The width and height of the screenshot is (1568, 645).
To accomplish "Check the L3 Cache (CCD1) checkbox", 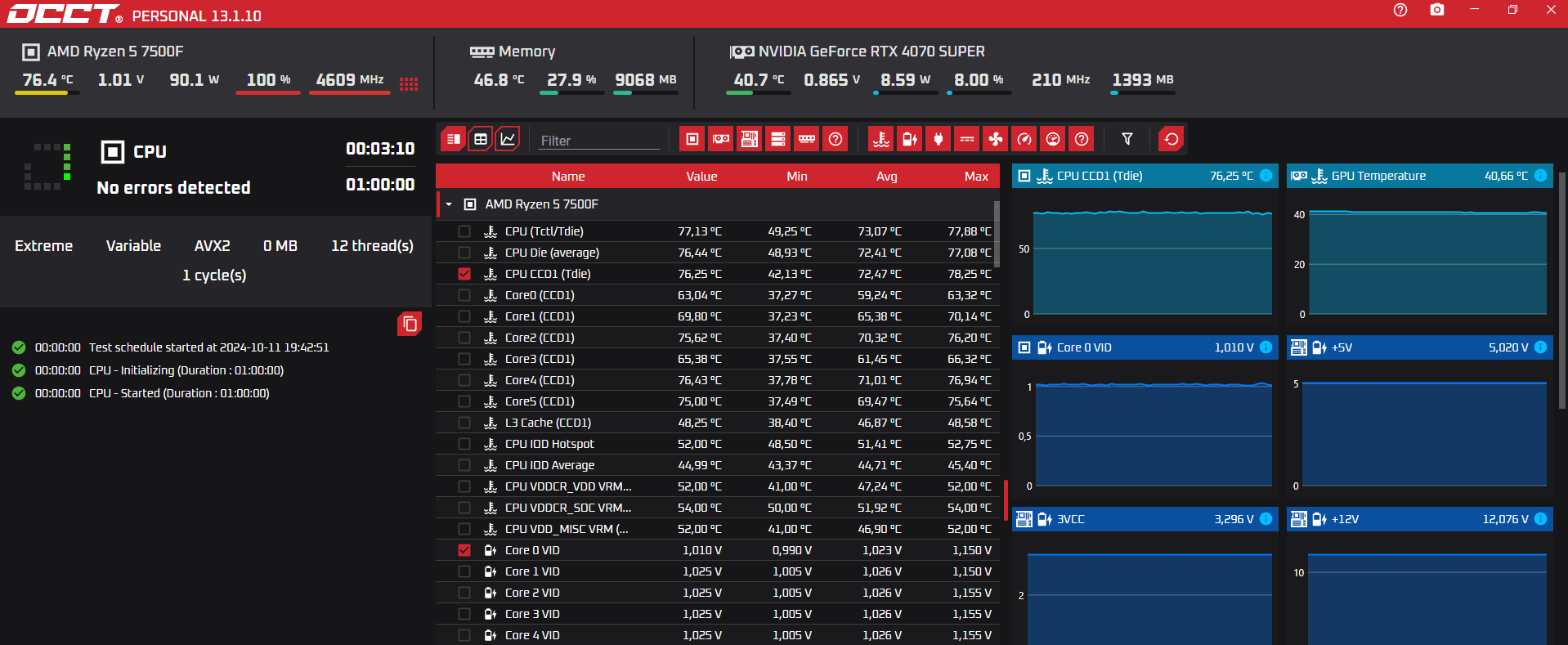I will click(x=464, y=423).
